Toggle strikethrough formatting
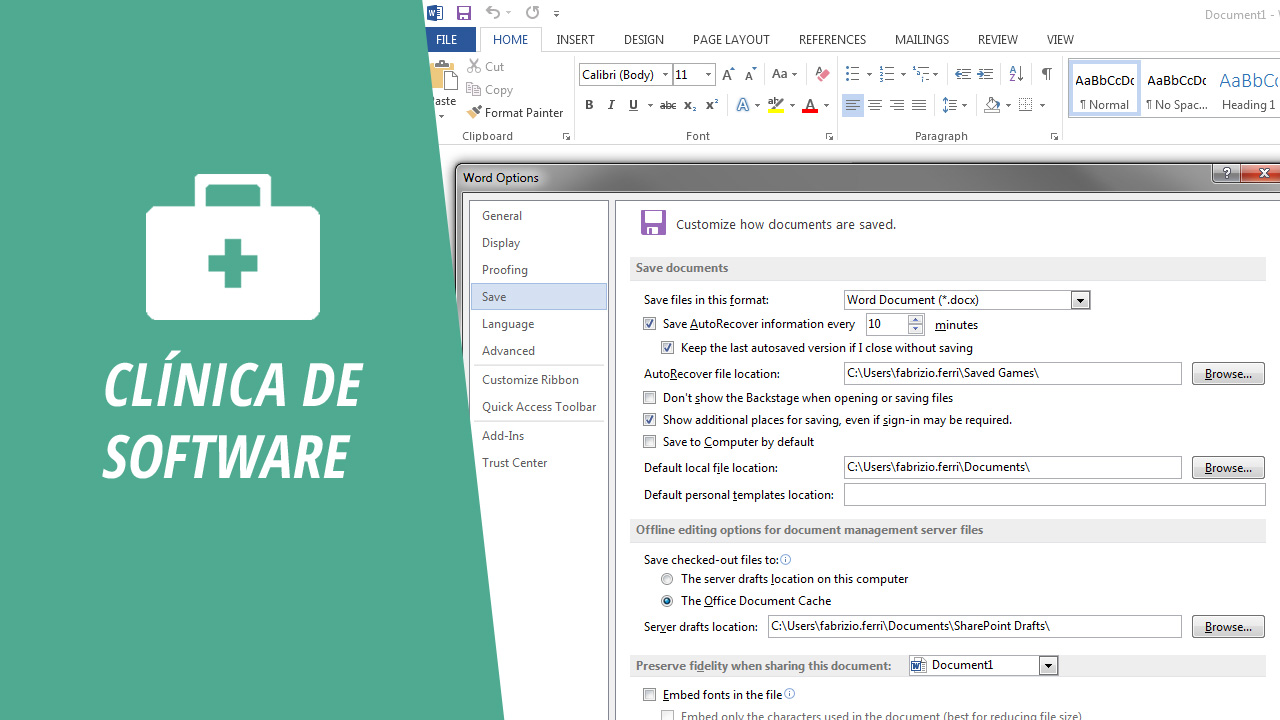The height and width of the screenshot is (720, 1280). pos(667,105)
